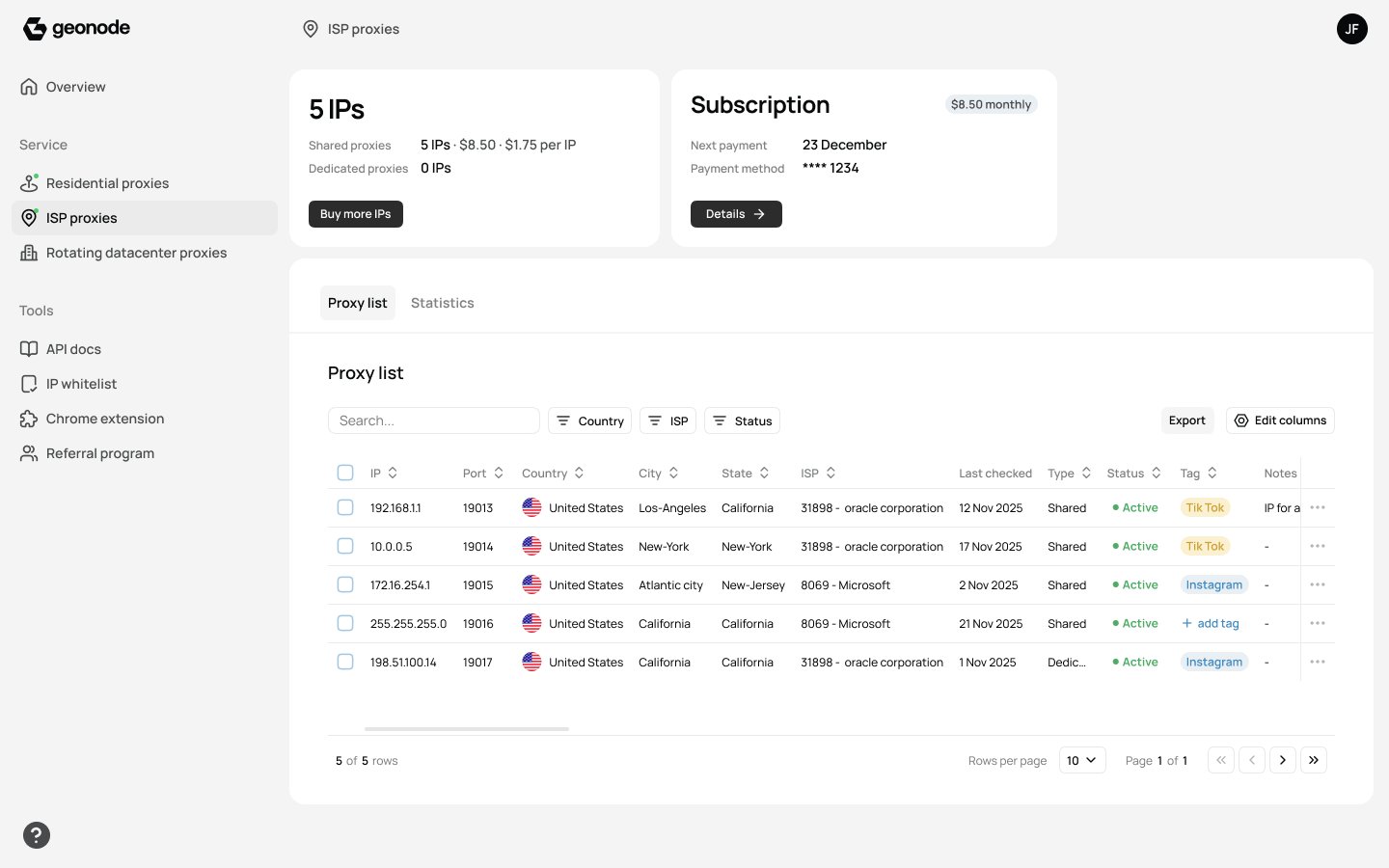Open the Geonode logo home icon
Image resolution: width=1389 pixels, height=868 pixels.
[x=34, y=28]
